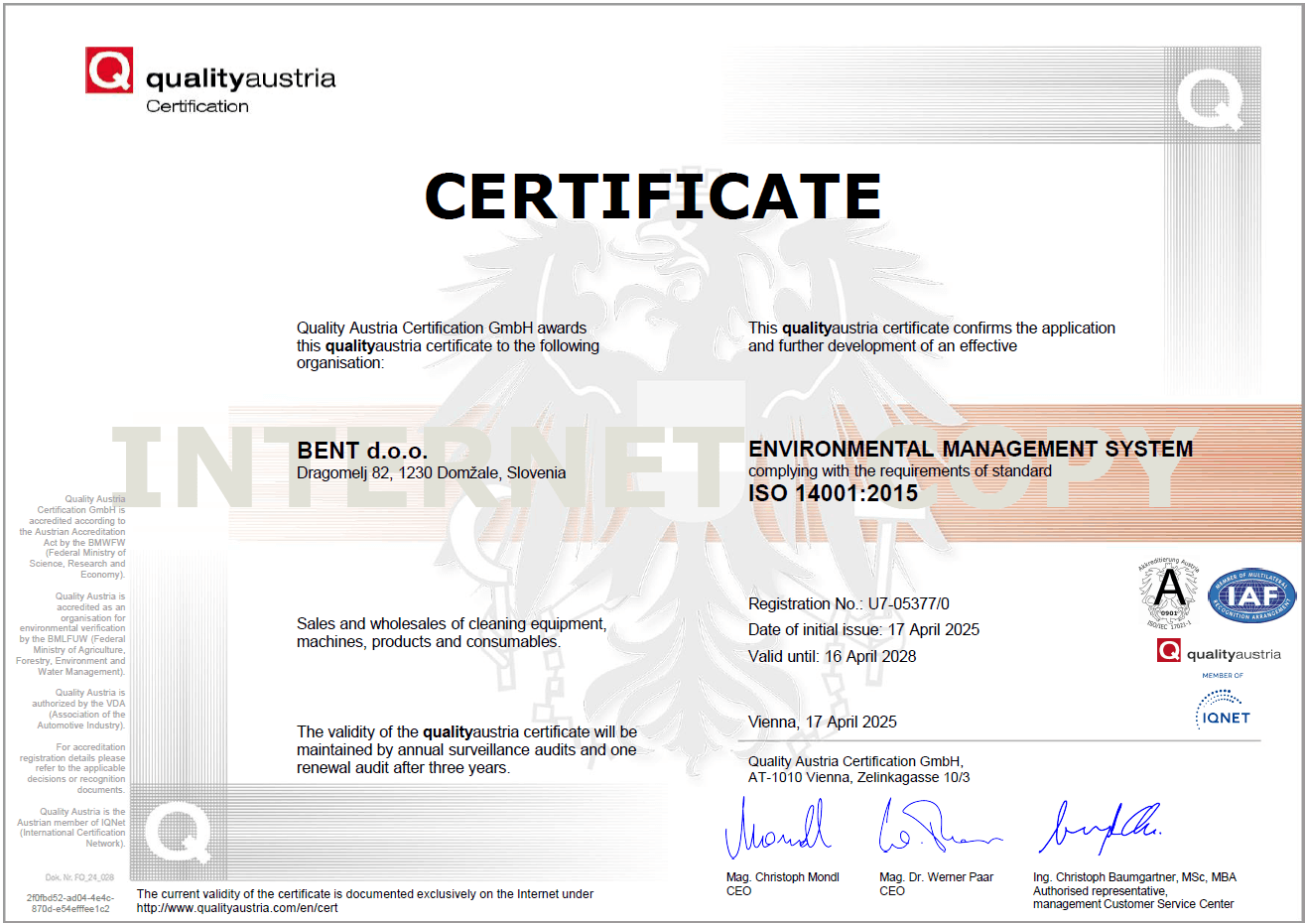This screenshot has width=1306, height=924.
Task: Click Werner Paar's signature
Action: 936,829
